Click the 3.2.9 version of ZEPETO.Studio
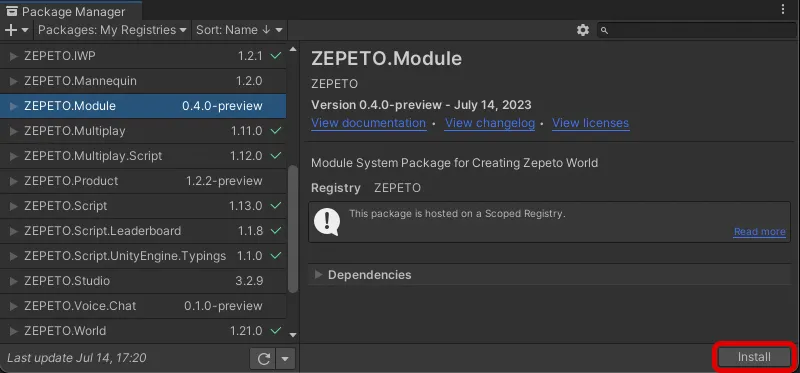Screen dimensions: 800x373 point(249,281)
